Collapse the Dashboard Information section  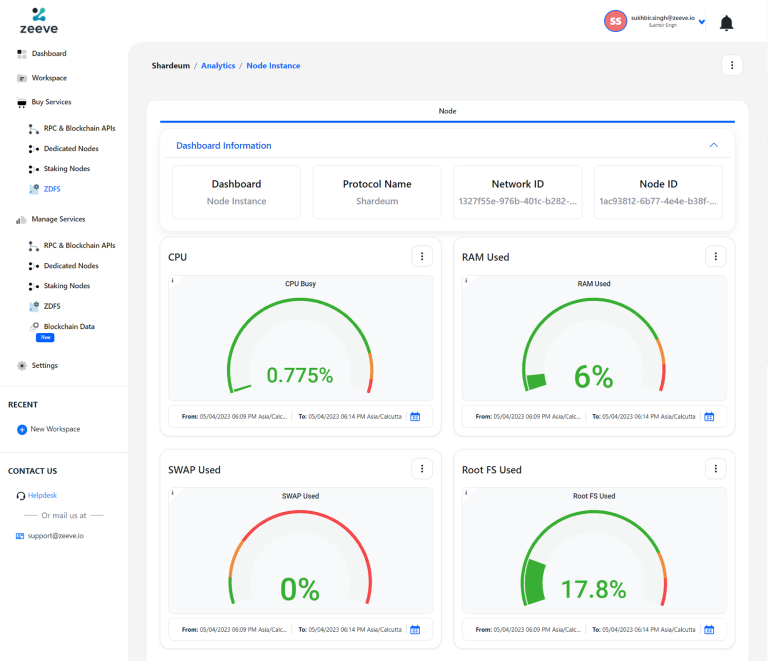(713, 145)
